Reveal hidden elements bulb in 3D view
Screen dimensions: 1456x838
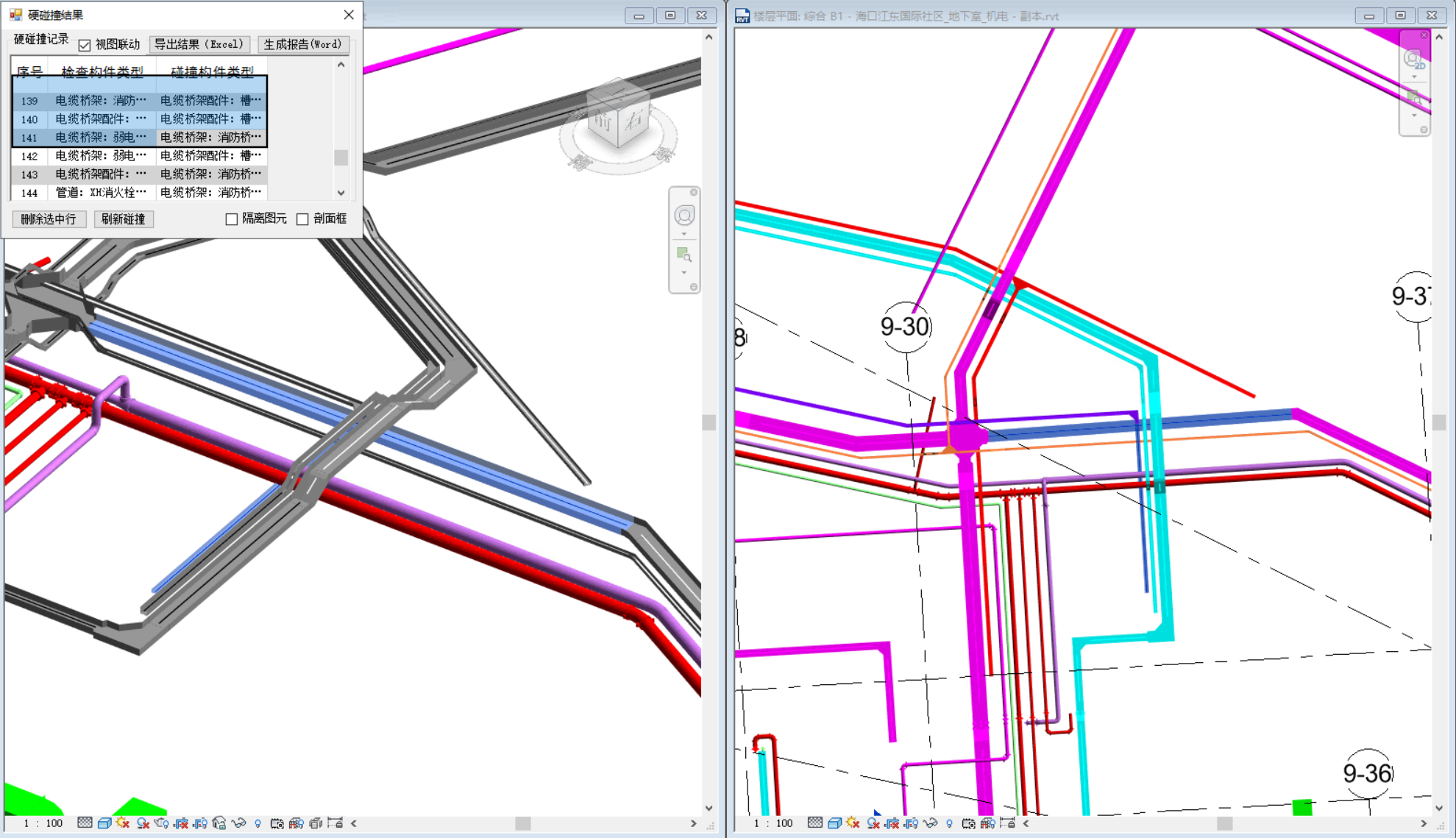(258, 823)
